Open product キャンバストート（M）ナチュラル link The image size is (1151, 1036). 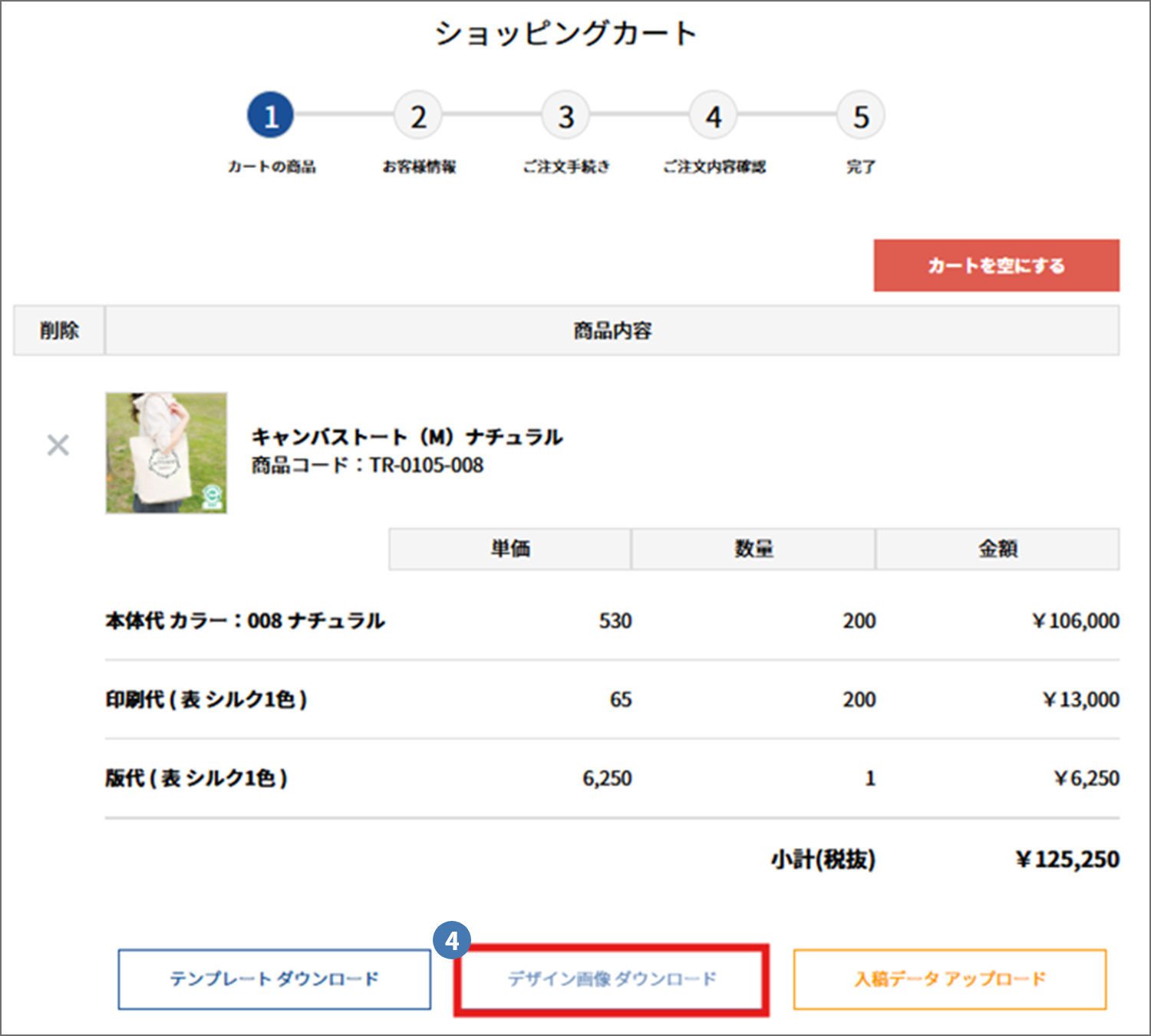(x=406, y=437)
